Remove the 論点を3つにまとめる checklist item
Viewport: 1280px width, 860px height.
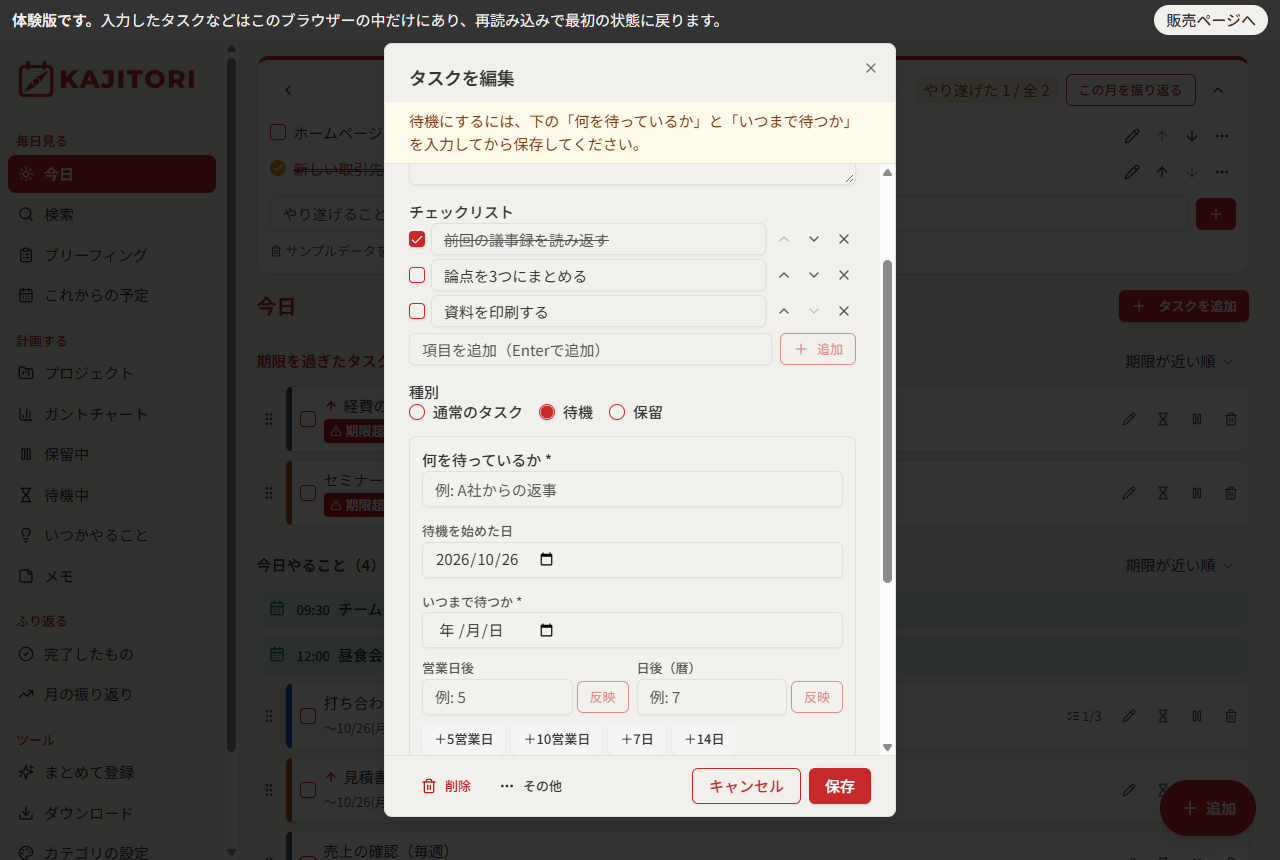[x=843, y=275]
